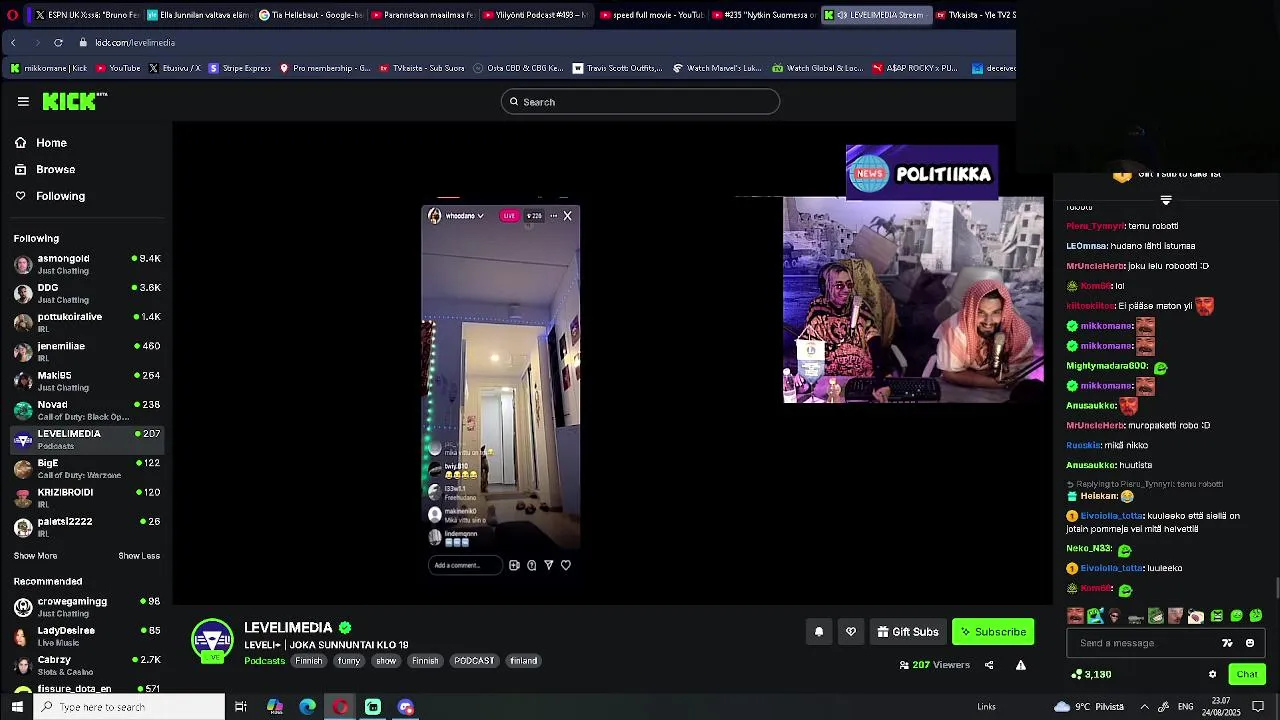This screenshot has height=720, width=1280.
Task: Click the 3,130 channel points balance
Action: 1091,674
